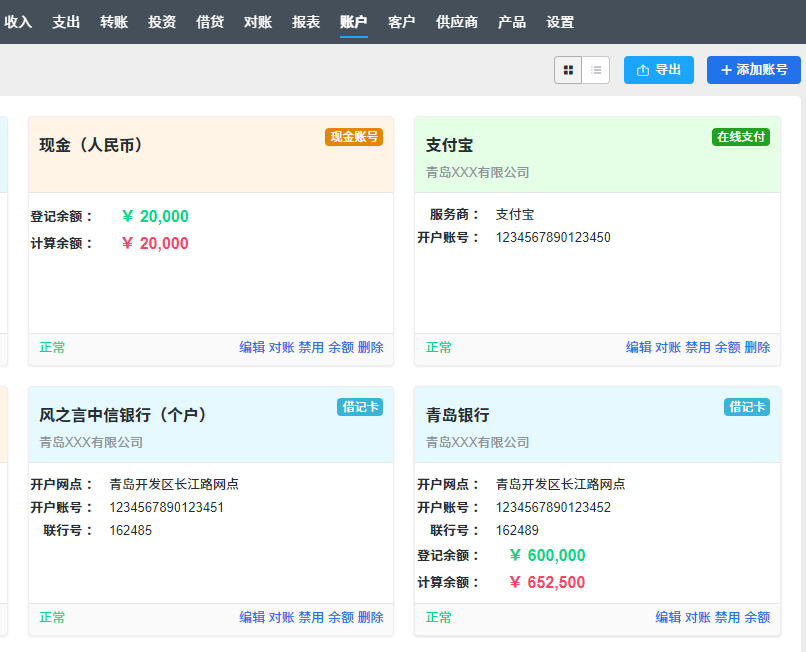Switch to grid card view
This screenshot has height=652, width=806.
pos(568,70)
